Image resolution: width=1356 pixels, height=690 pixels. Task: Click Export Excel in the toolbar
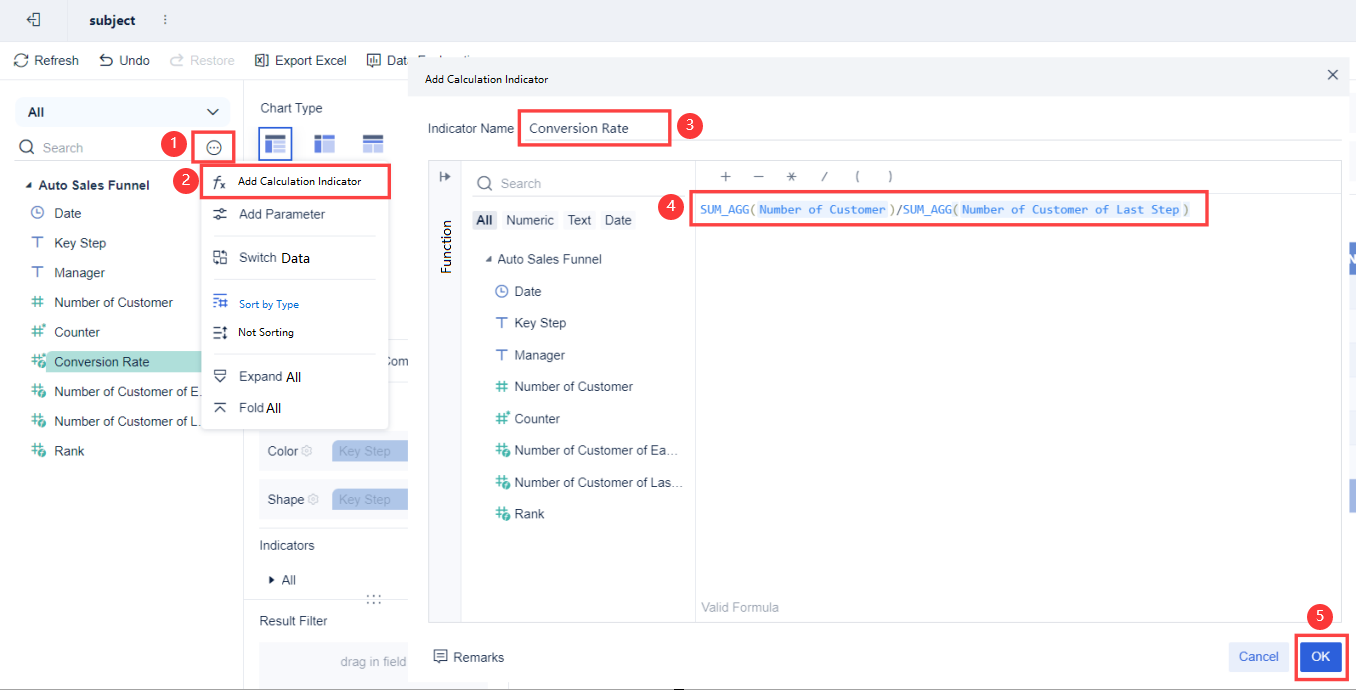coord(300,61)
